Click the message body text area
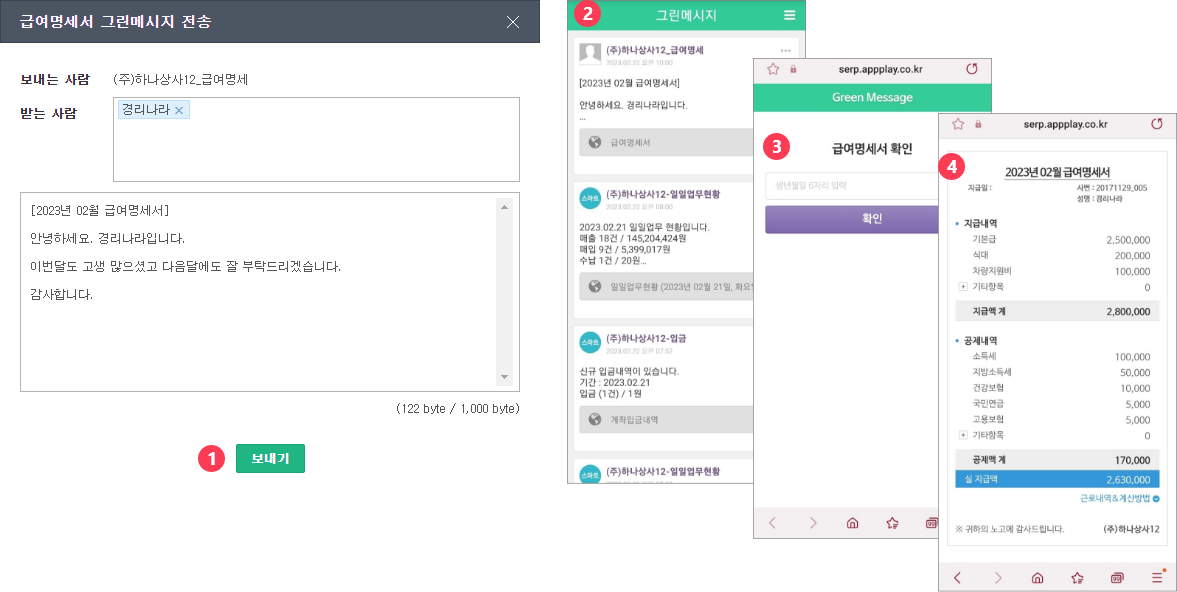 [259, 292]
